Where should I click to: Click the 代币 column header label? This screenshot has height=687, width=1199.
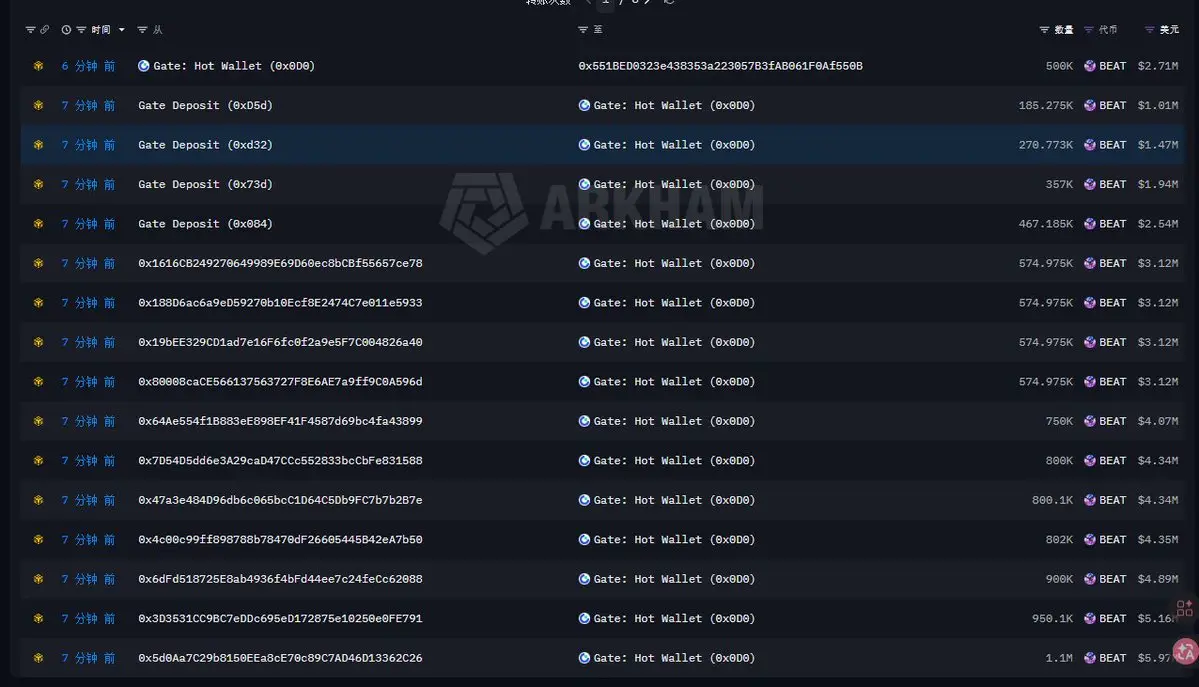1108,30
